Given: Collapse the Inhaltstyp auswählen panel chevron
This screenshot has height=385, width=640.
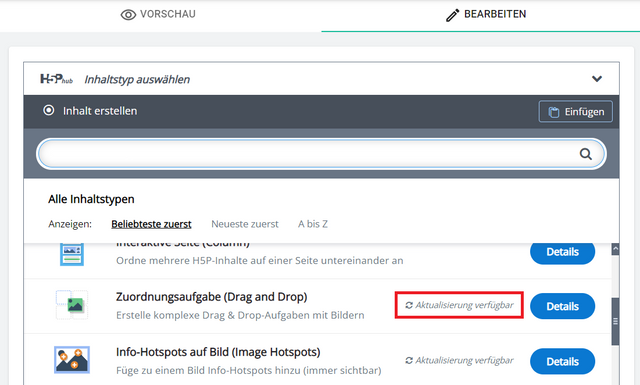Looking at the screenshot, I should (x=597, y=79).
